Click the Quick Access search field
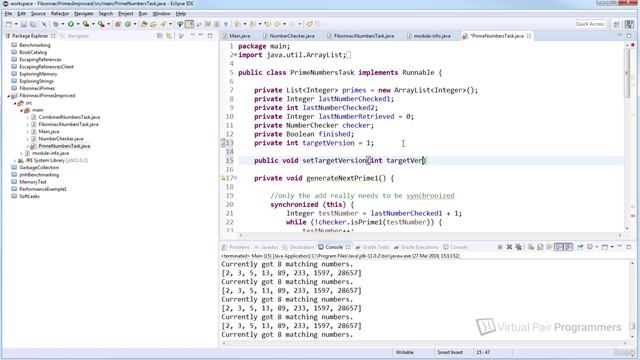Viewport: 640px width, 360px height. pos(590,24)
